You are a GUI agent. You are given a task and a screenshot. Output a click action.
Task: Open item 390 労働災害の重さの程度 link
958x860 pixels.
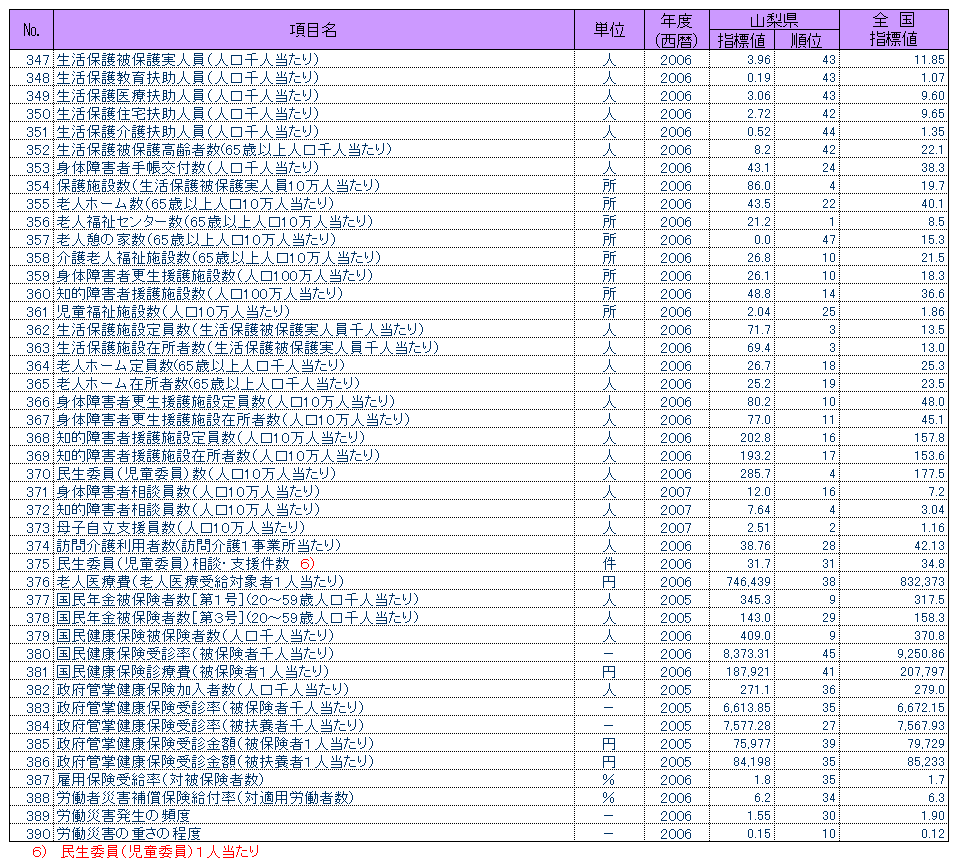tap(128, 834)
